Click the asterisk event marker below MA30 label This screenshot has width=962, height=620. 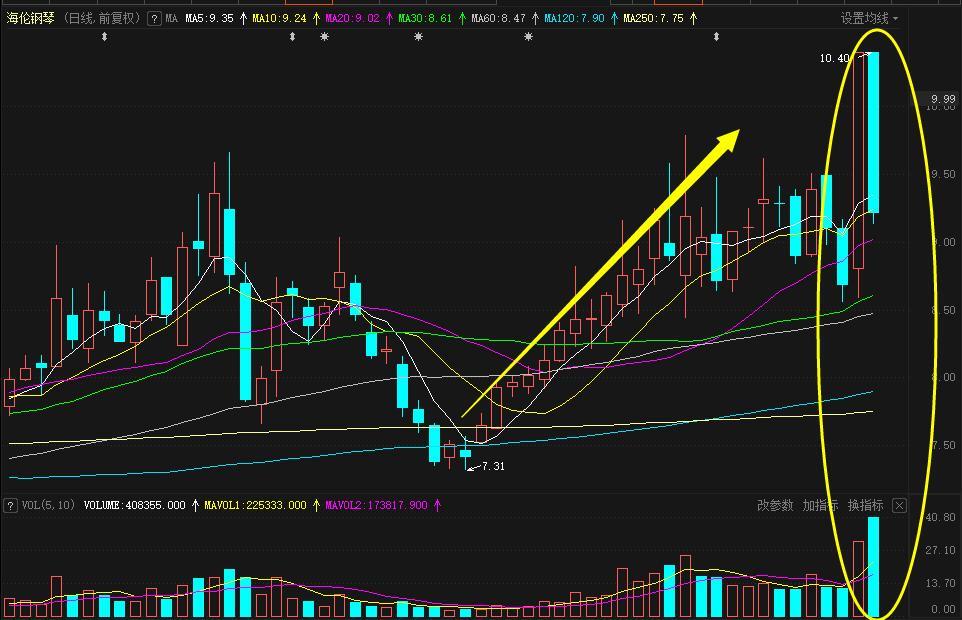coord(418,37)
